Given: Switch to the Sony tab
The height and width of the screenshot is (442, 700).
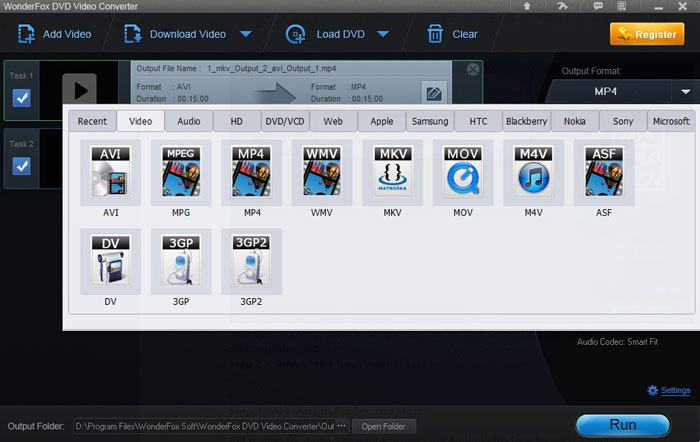Looking at the screenshot, I should coord(623,121).
